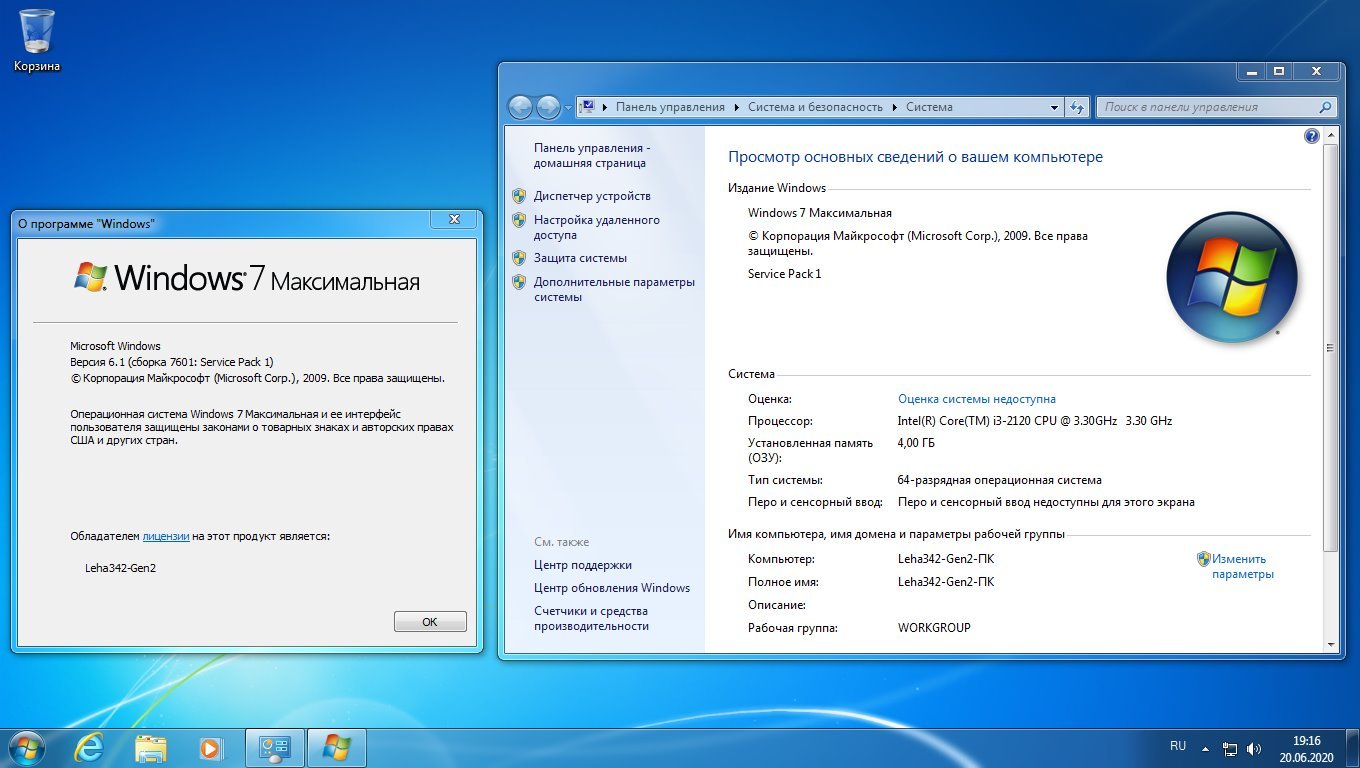
Task: Click the computer icon in address bar
Action: pos(588,107)
